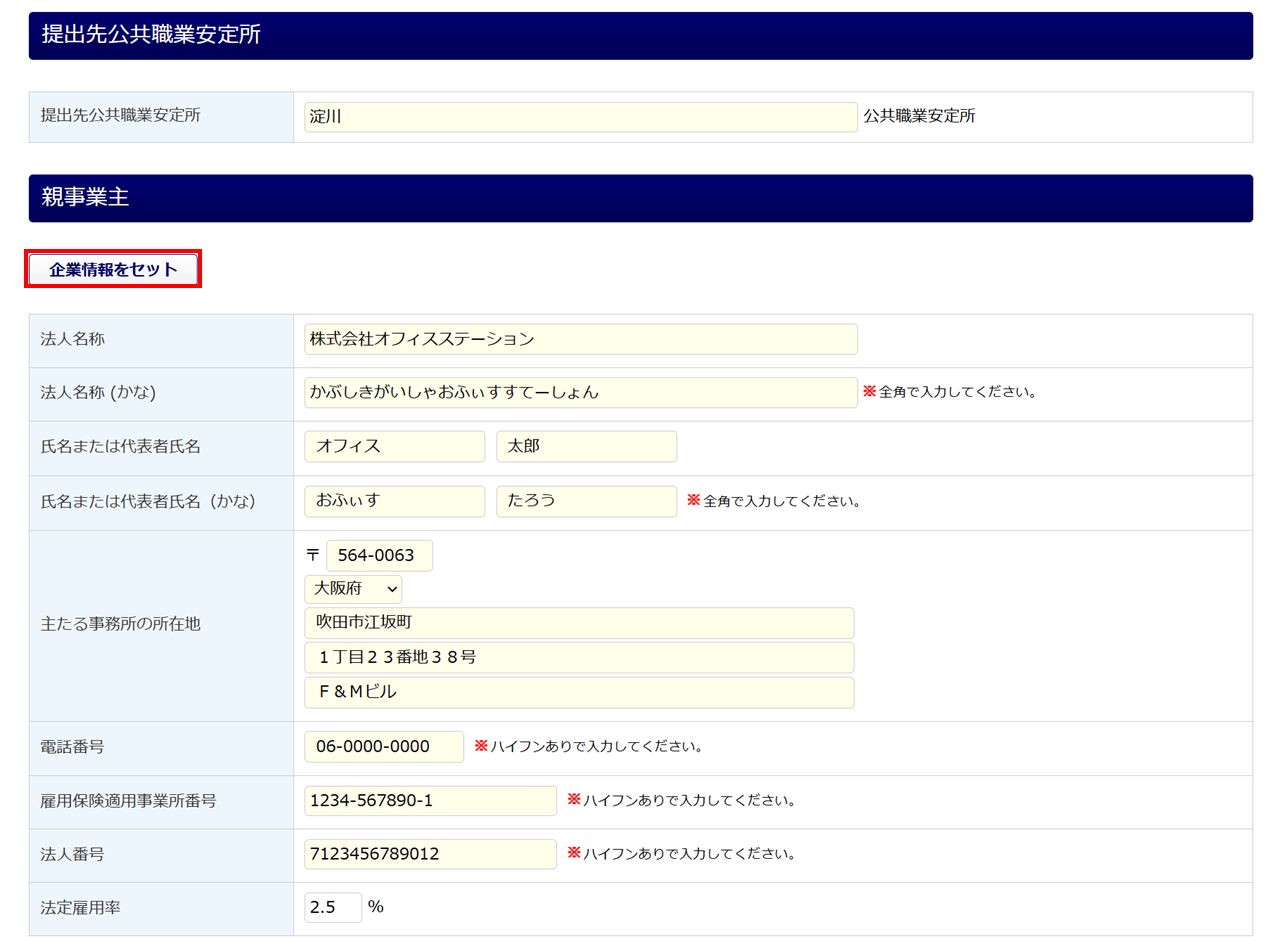Select the 法定雇用率 percentage field
This screenshot has height=941, width=1280.
tap(333, 908)
